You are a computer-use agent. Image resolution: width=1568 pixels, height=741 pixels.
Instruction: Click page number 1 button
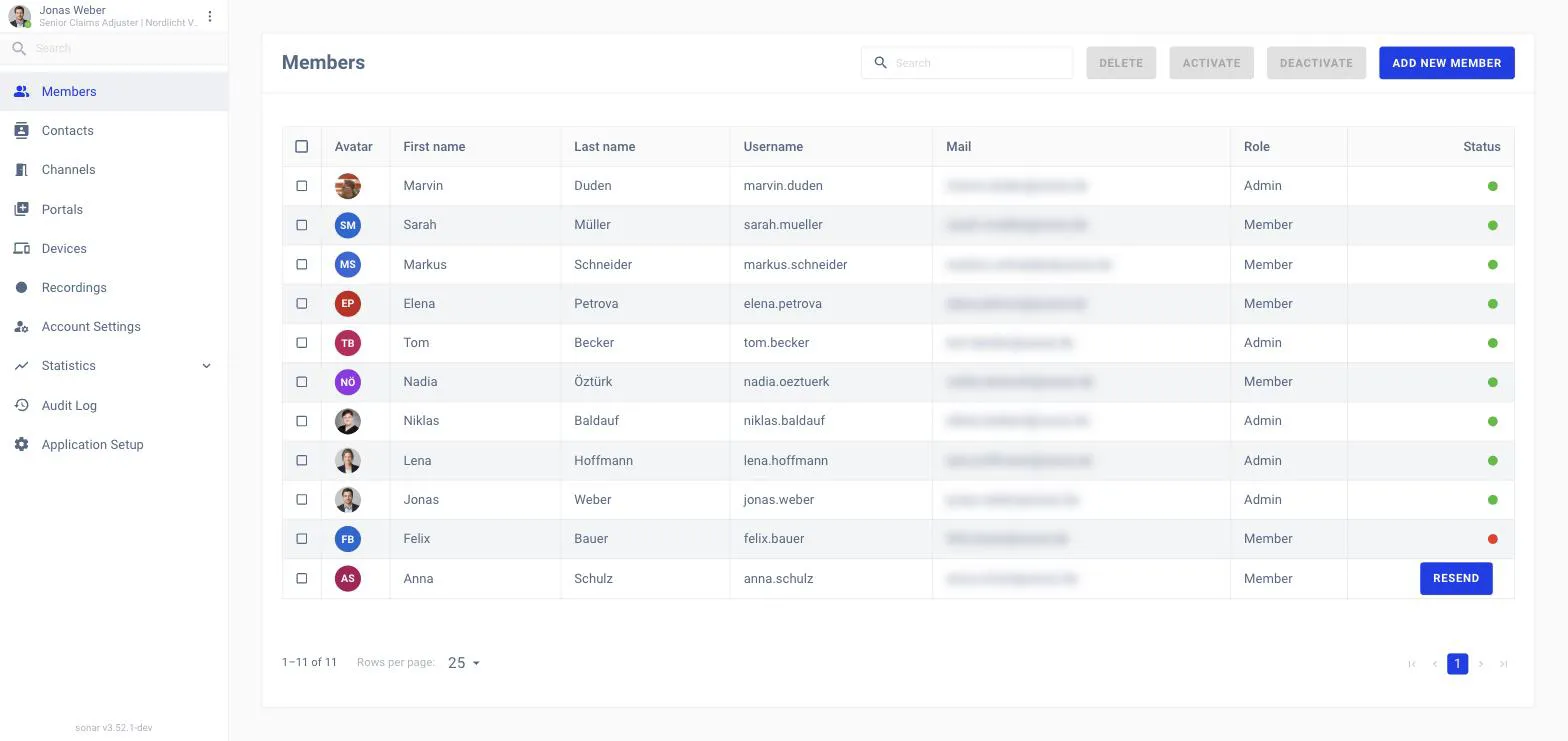pos(1458,664)
